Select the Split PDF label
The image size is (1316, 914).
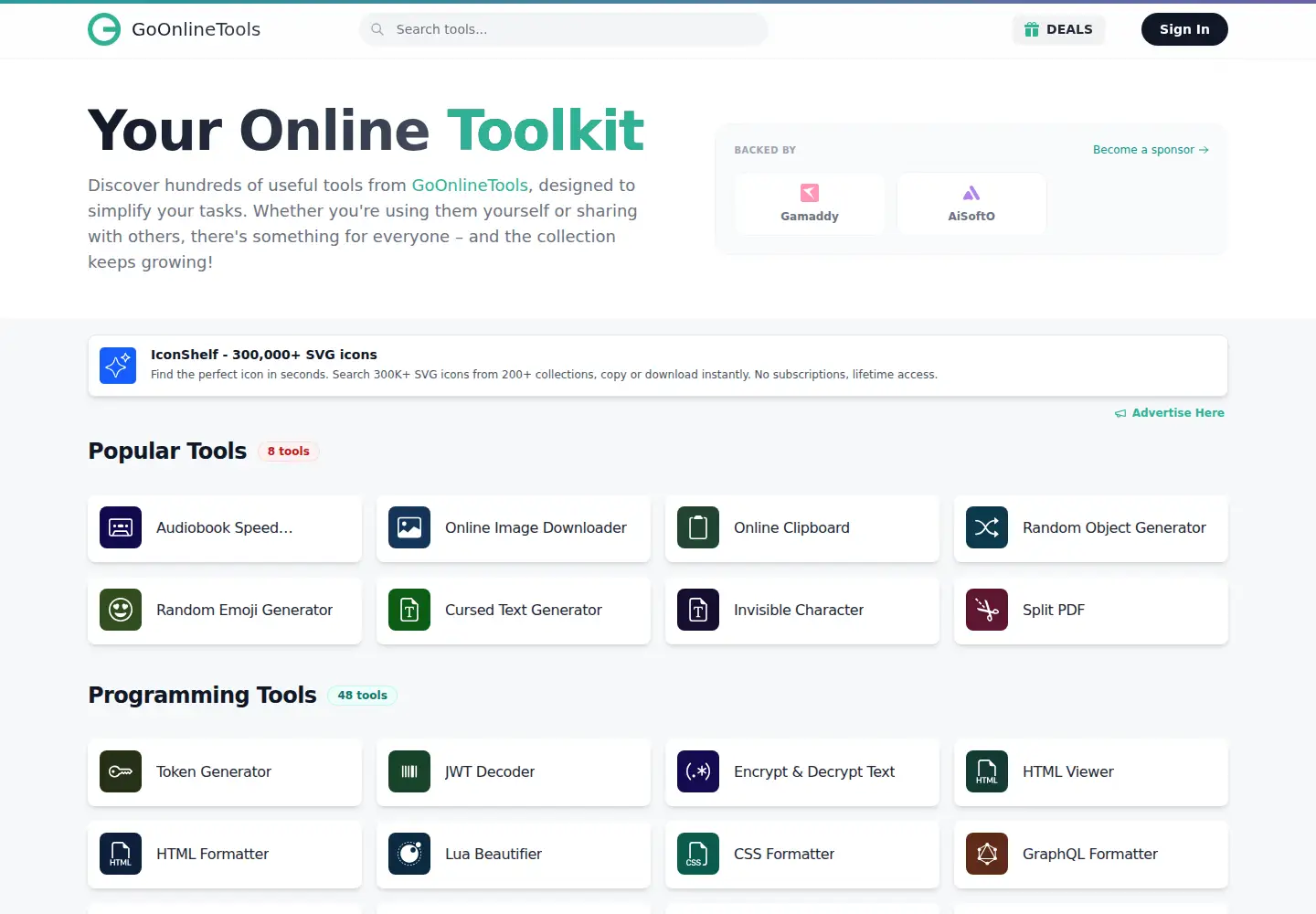pyautogui.click(x=1054, y=610)
